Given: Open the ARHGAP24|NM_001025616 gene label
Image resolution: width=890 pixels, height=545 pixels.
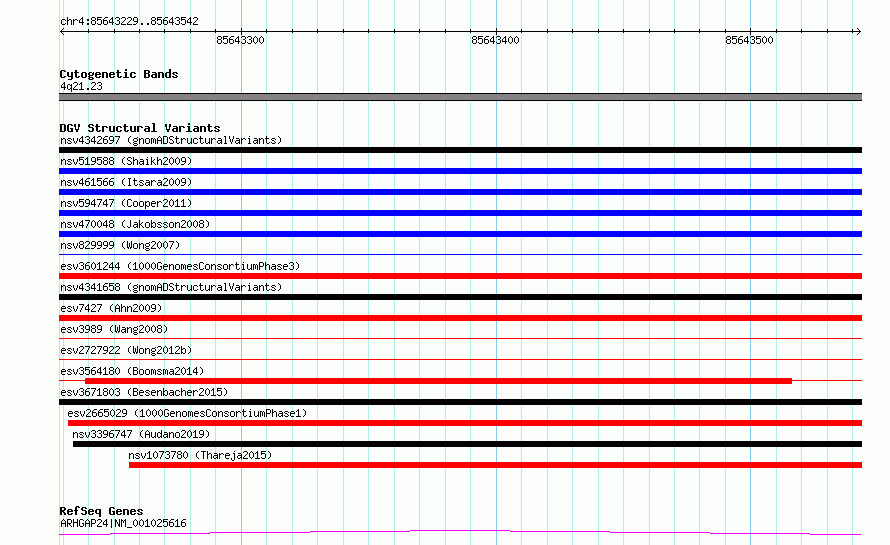Looking at the screenshot, I should (x=123, y=523).
